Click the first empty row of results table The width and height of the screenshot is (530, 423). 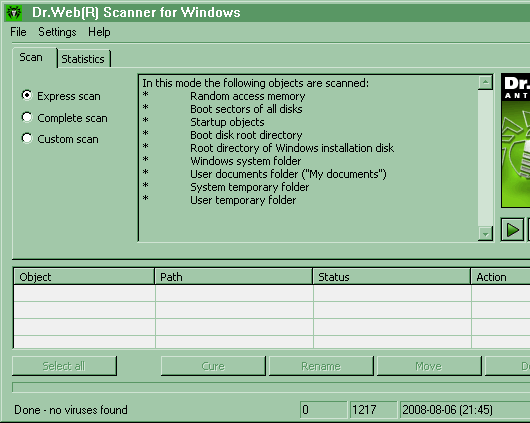pyautogui.click(x=271, y=293)
